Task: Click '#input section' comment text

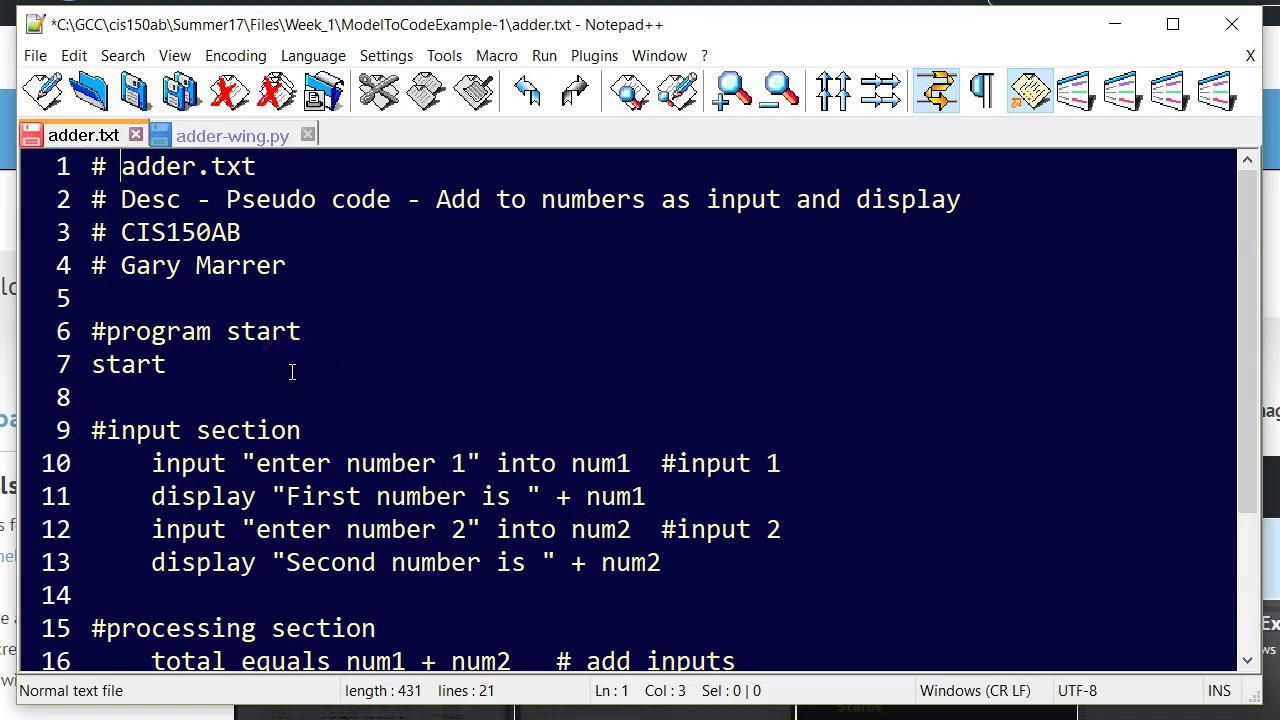Action: (x=196, y=430)
